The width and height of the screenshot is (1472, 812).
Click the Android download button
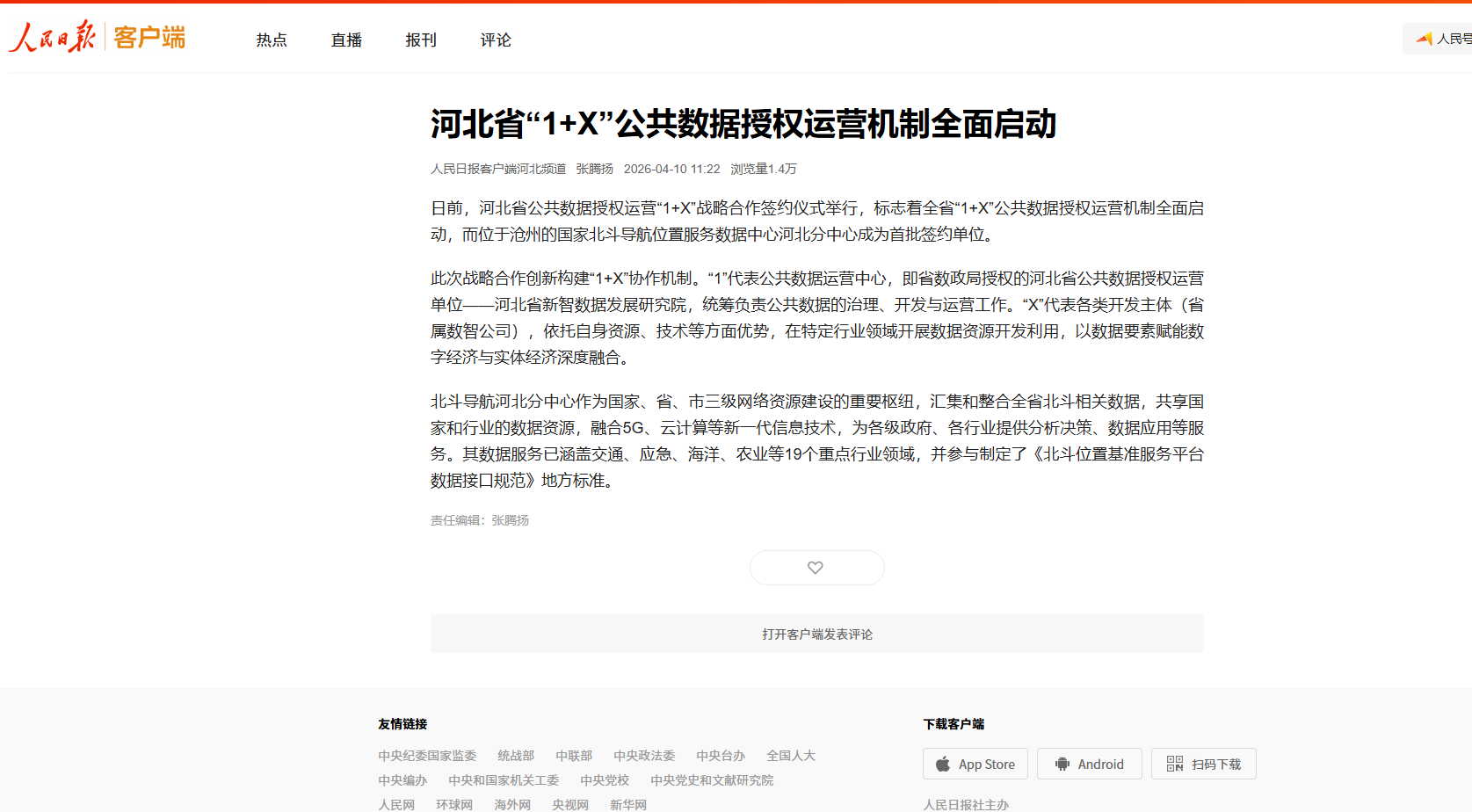(x=1090, y=763)
